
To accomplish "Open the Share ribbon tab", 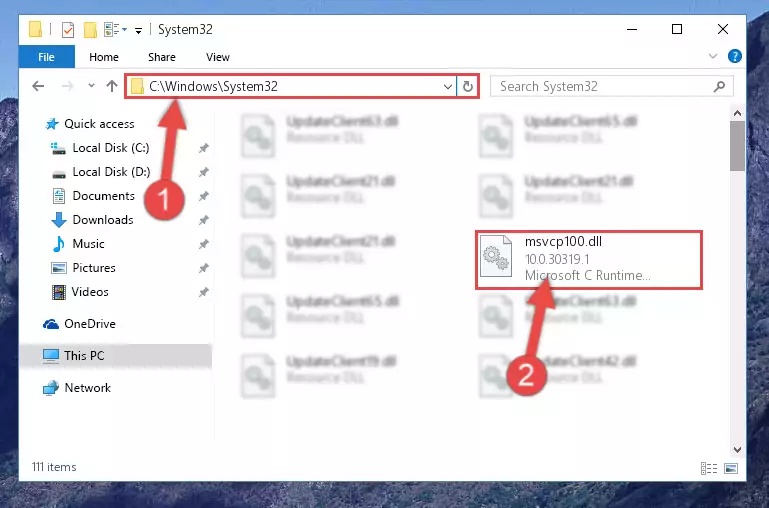I will (162, 57).
